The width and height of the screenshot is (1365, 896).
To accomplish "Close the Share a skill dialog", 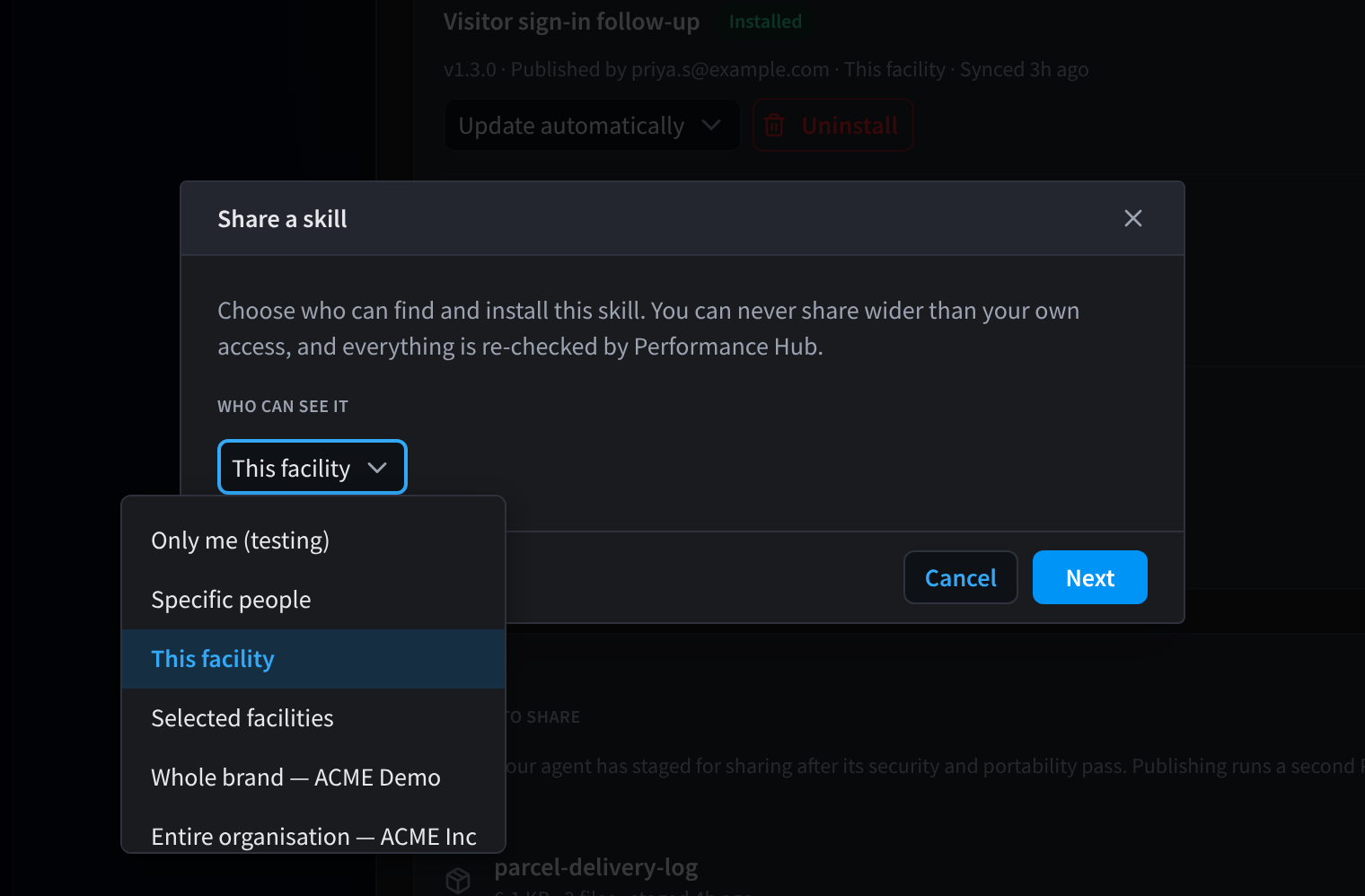I will pyautogui.click(x=1132, y=218).
